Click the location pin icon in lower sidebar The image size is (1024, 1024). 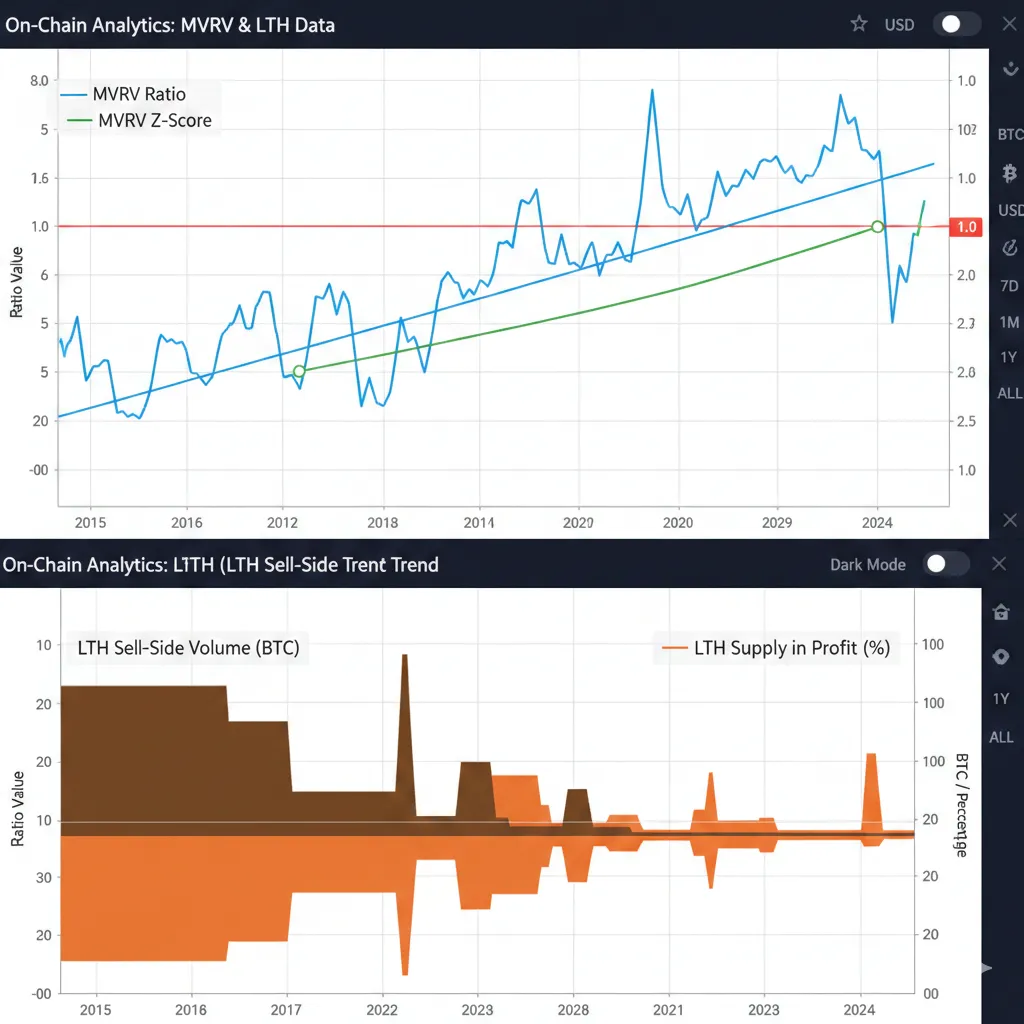1001,656
